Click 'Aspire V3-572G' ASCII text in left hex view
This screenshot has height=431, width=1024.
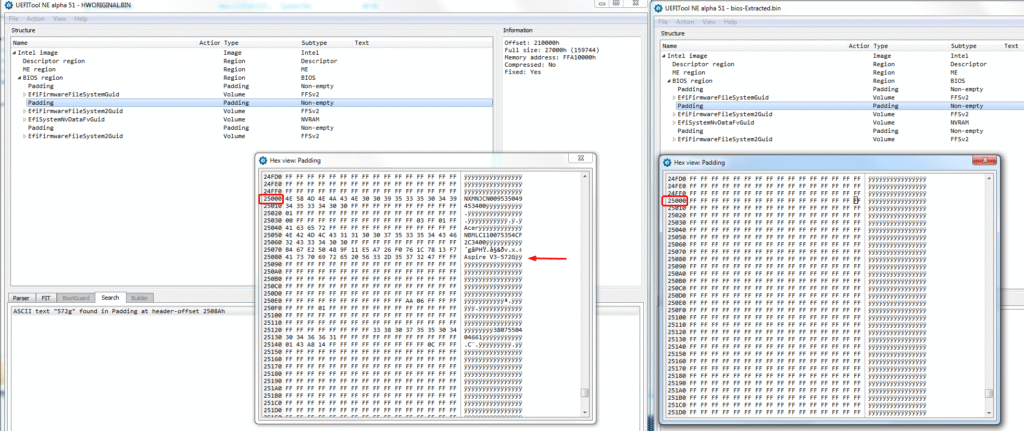coord(492,259)
